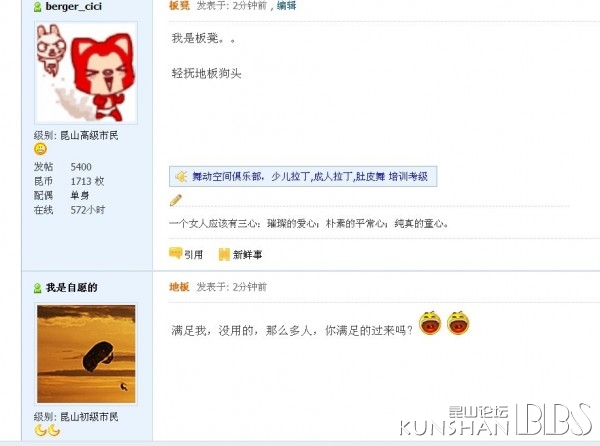Screen dimensions: 600x446
Task: Open the sunset parachute avatar image
Action: coord(86,354)
